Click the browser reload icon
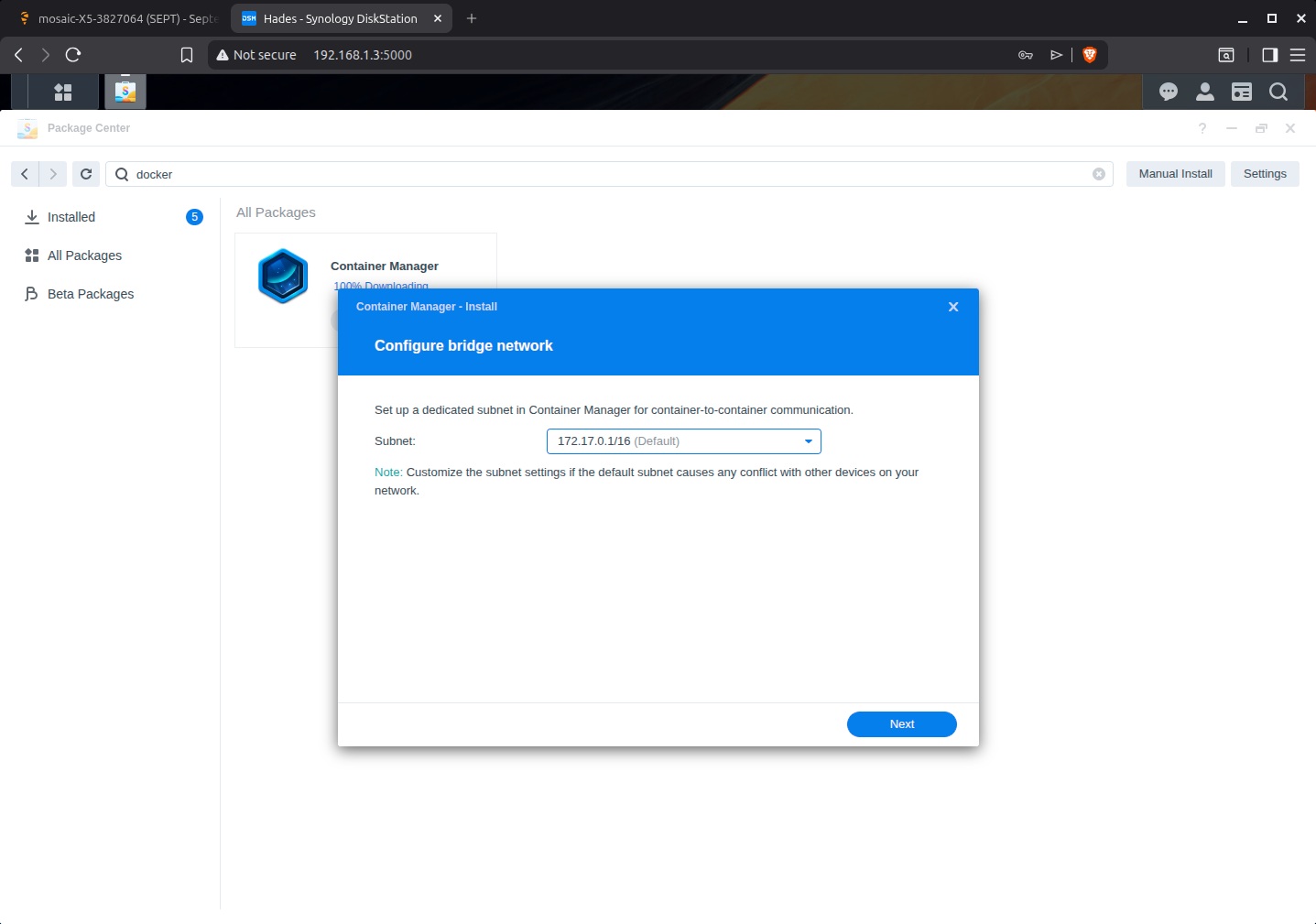 pyautogui.click(x=73, y=55)
